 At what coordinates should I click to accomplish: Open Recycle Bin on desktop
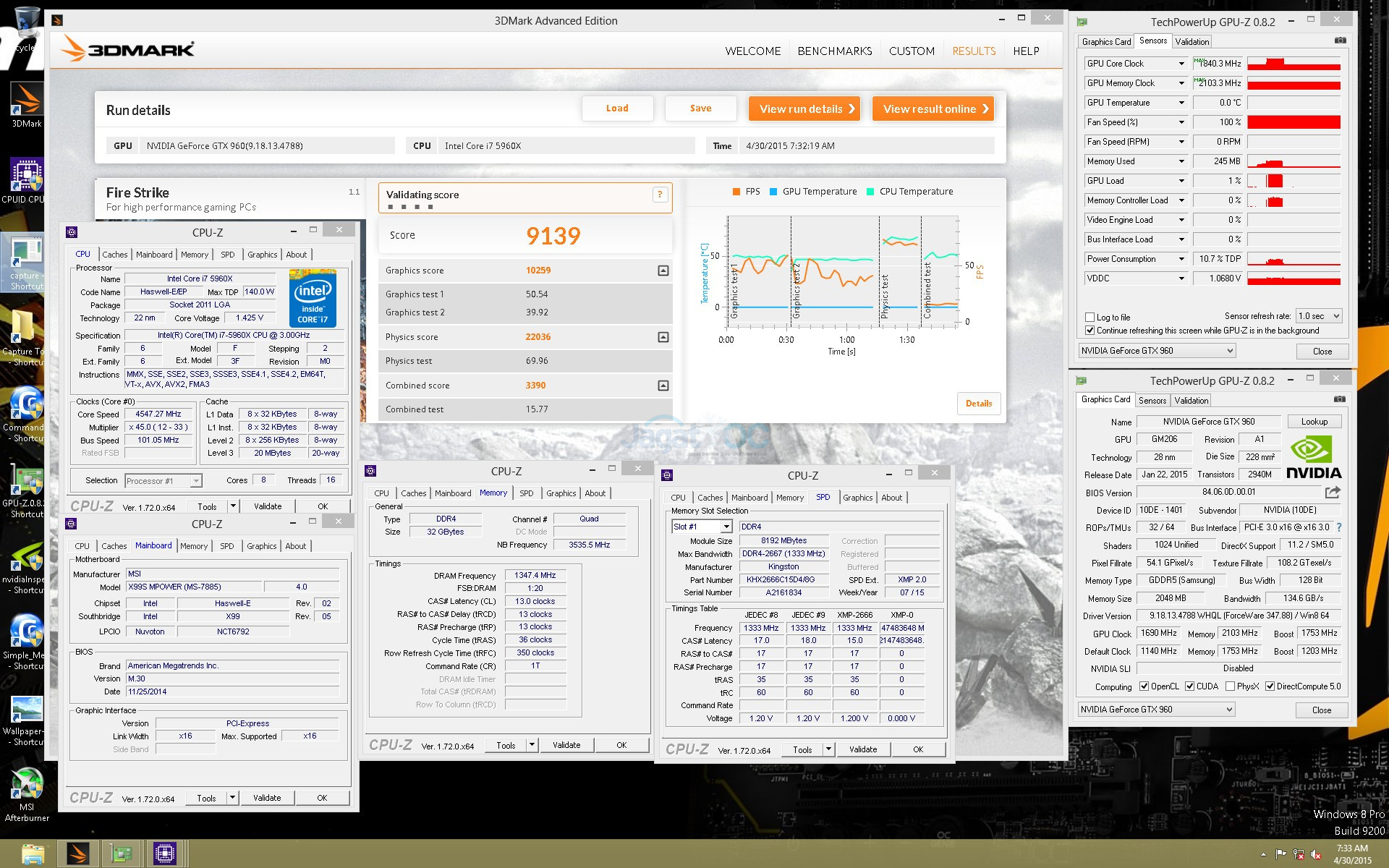point(26,30)
